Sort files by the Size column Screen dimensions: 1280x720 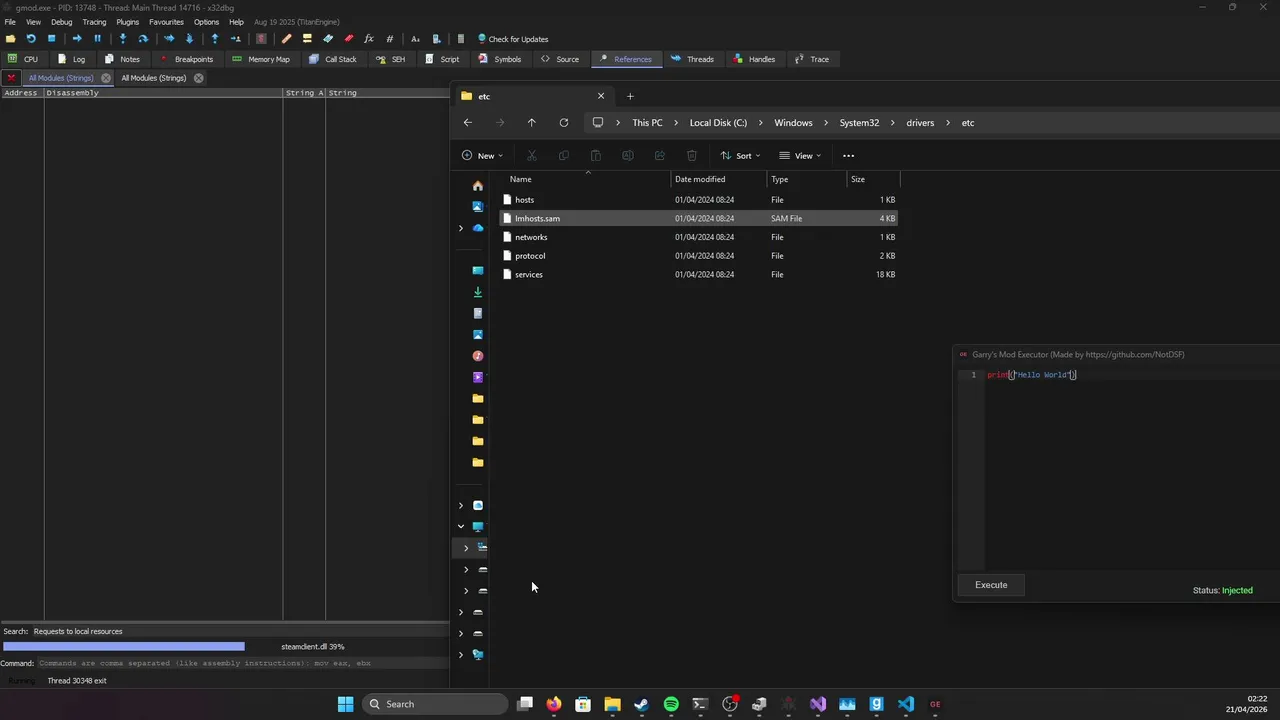pyautogui.click(x=873, y=179)
